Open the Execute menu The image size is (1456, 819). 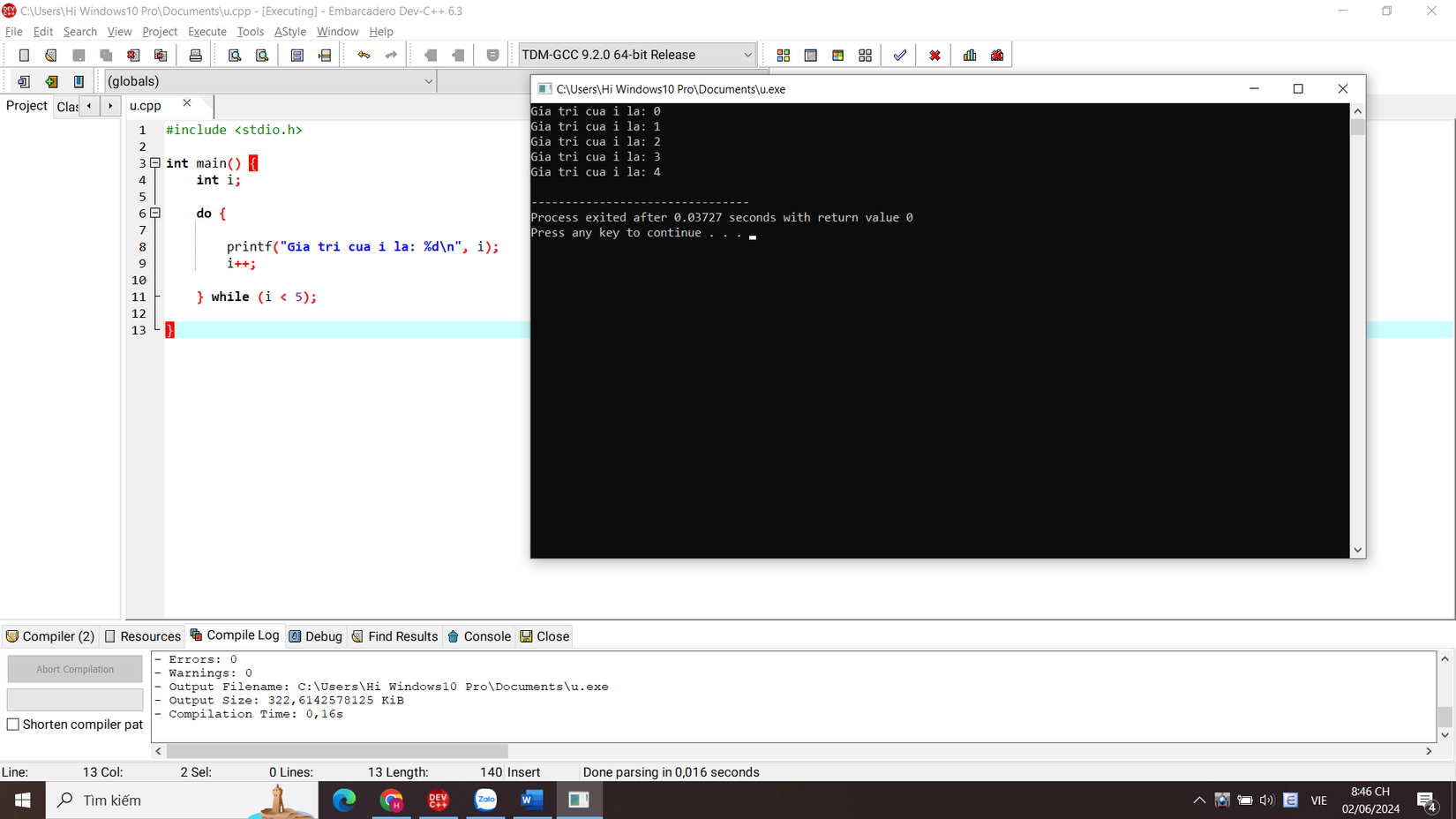[x=207, y=32]
